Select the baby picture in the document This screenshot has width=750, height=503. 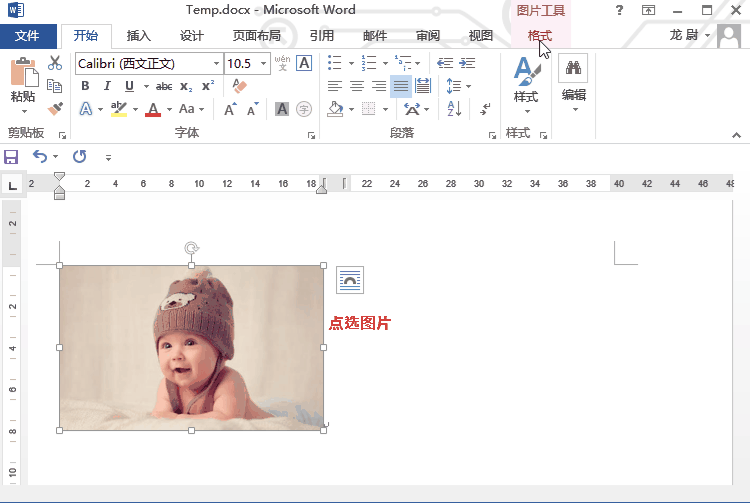[x=191, y=347]
